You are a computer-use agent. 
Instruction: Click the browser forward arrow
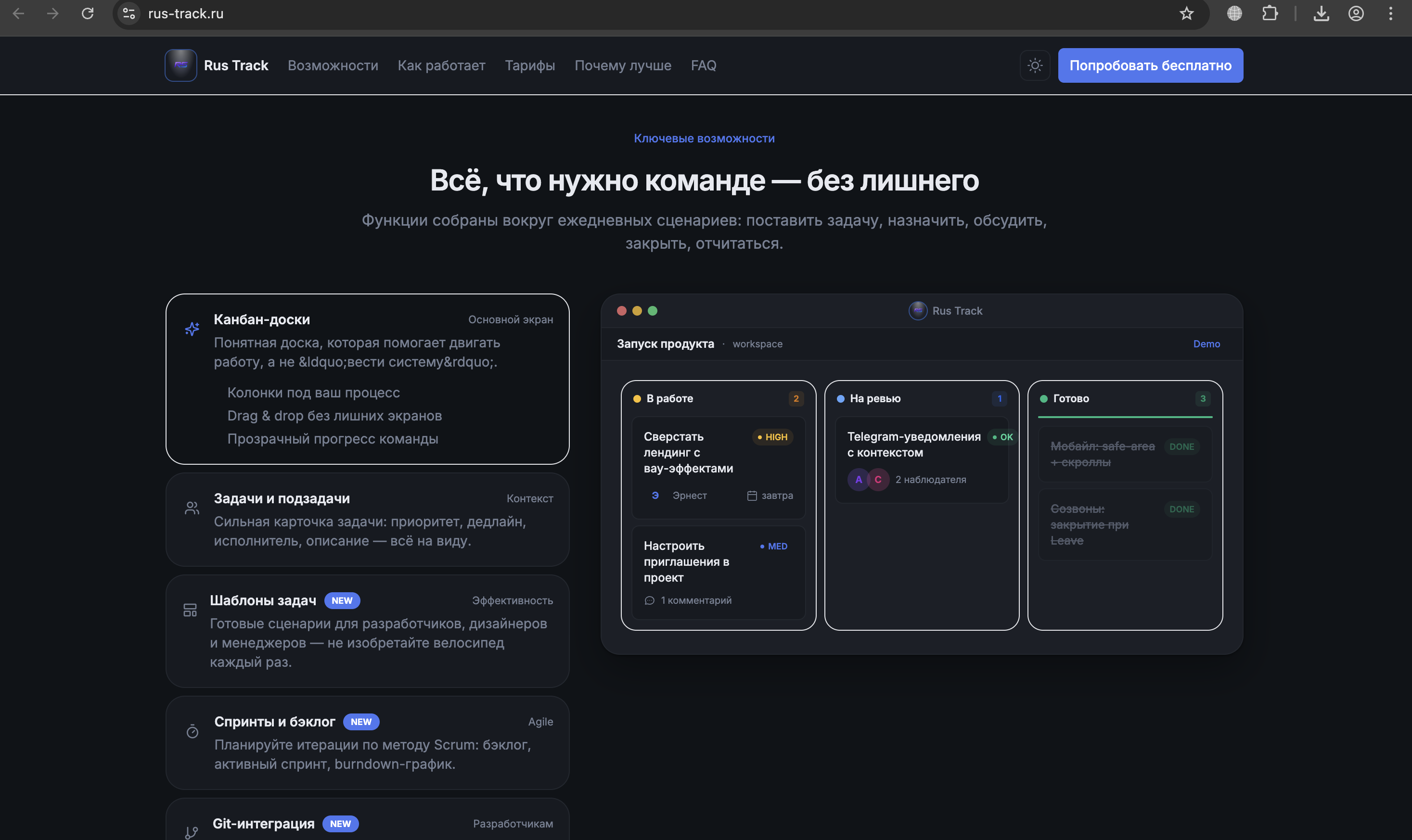click(x=52, y=13)
